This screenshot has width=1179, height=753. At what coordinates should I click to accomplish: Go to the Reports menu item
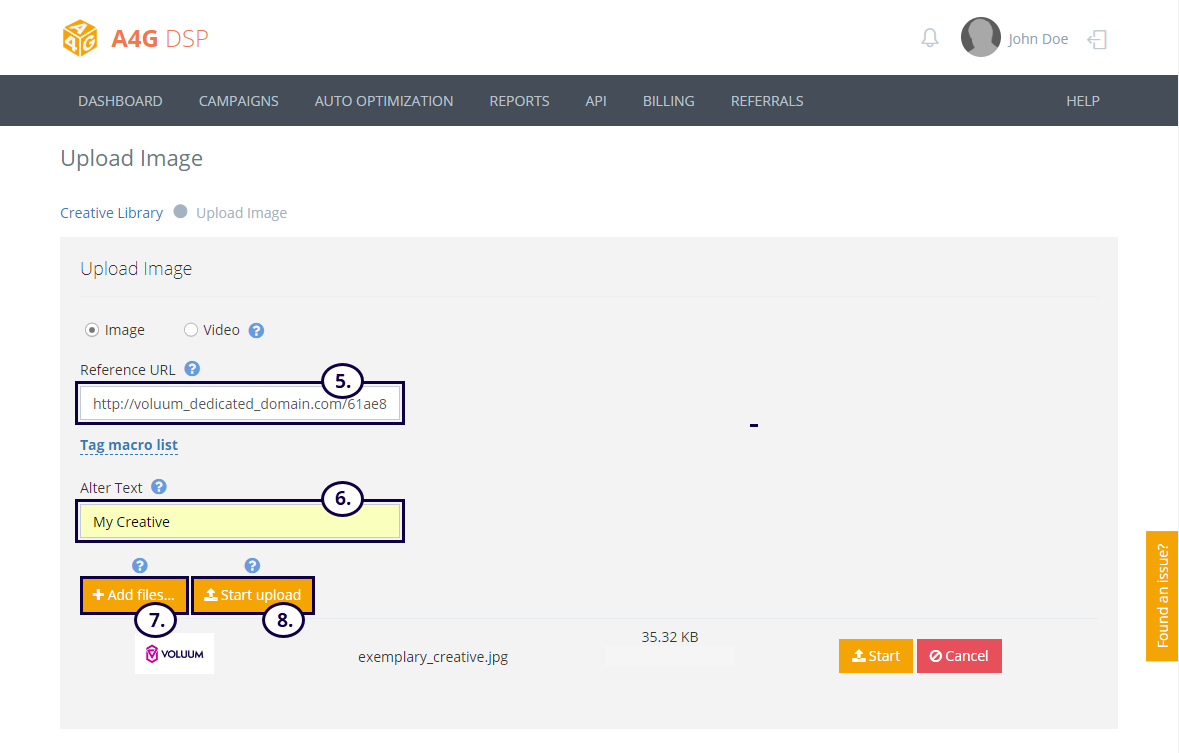[x=519, y=101]
